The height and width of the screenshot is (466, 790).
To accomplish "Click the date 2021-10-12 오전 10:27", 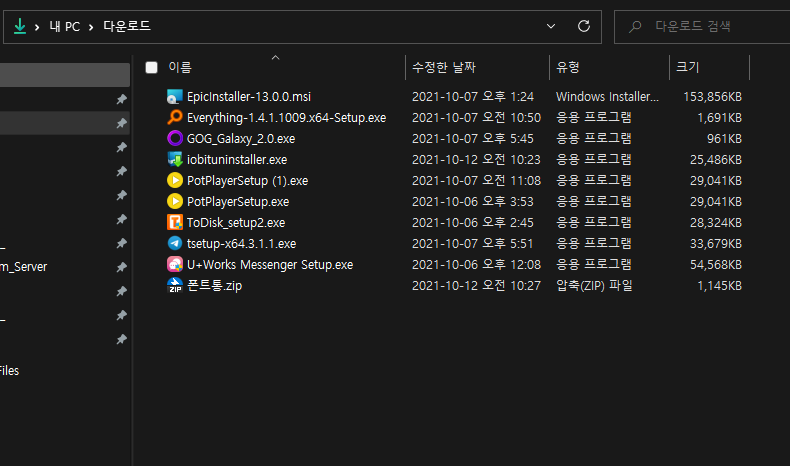I will point(476,286).
